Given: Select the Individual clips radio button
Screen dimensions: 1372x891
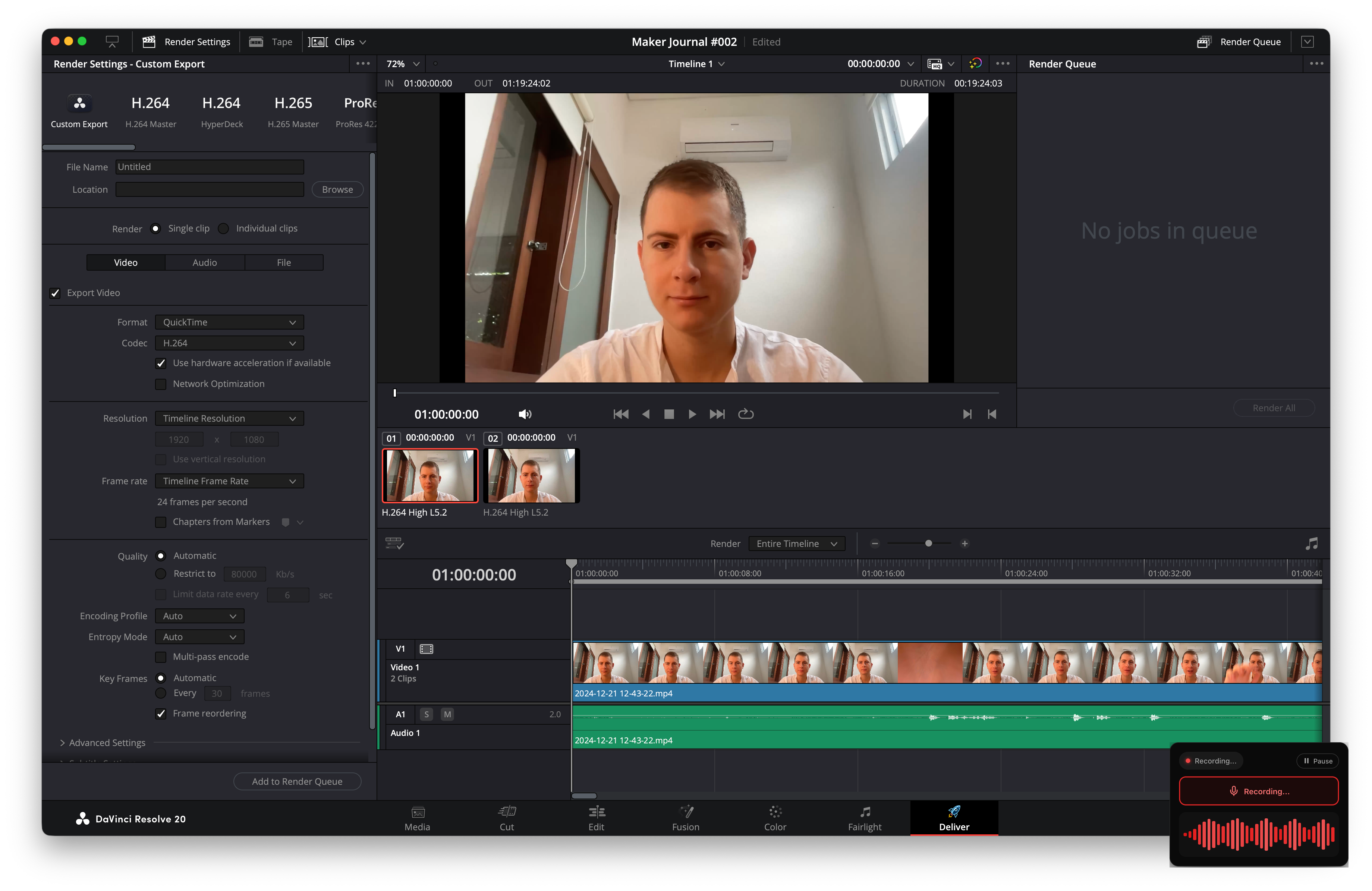Looking at the screenshot, I should pos(223,228).
